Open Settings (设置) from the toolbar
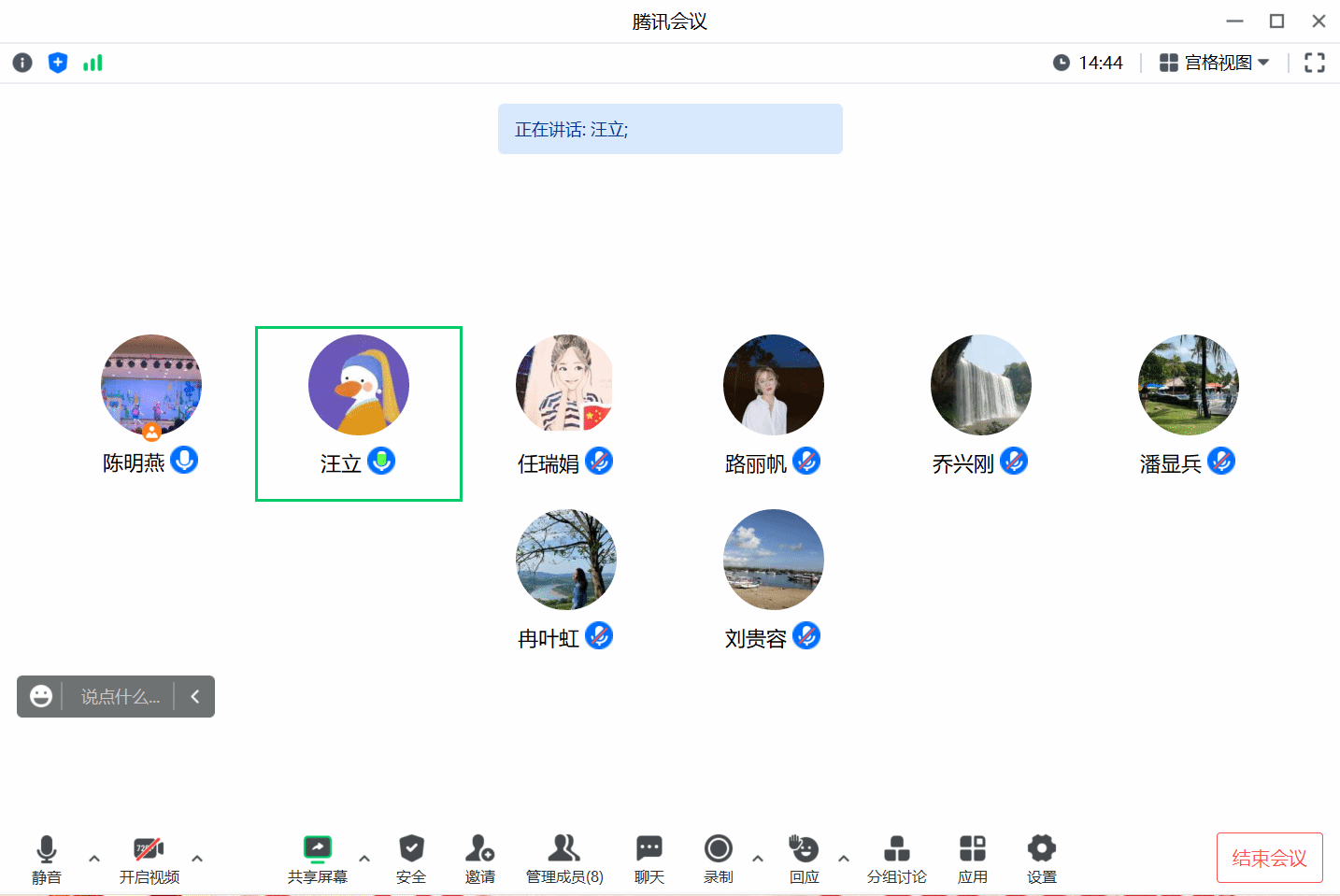Viewport: 1340px width, 896px height. (1041, 859)
